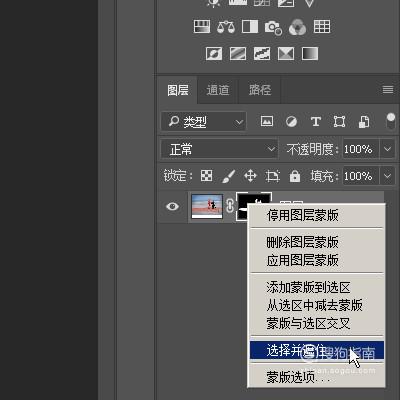Image resolution: width=400 pixels, height=400 pixels.
Task: Choose 停用图层蒙版 from context menu
Action: [x=317, y=215]
